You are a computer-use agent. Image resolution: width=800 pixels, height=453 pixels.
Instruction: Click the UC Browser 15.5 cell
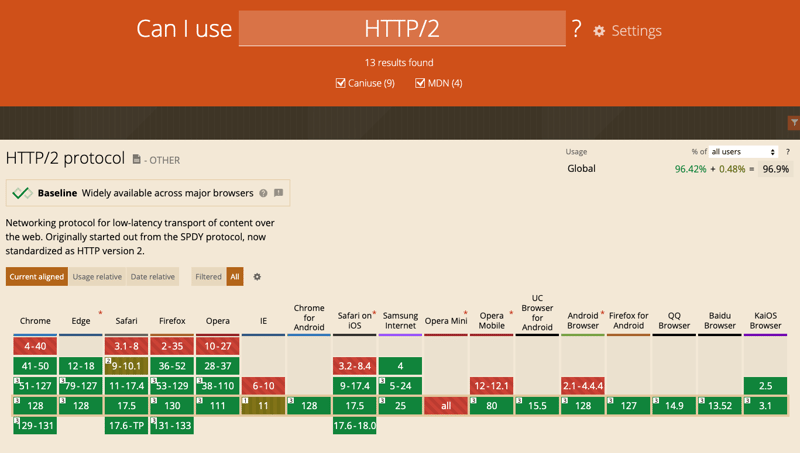537,406
